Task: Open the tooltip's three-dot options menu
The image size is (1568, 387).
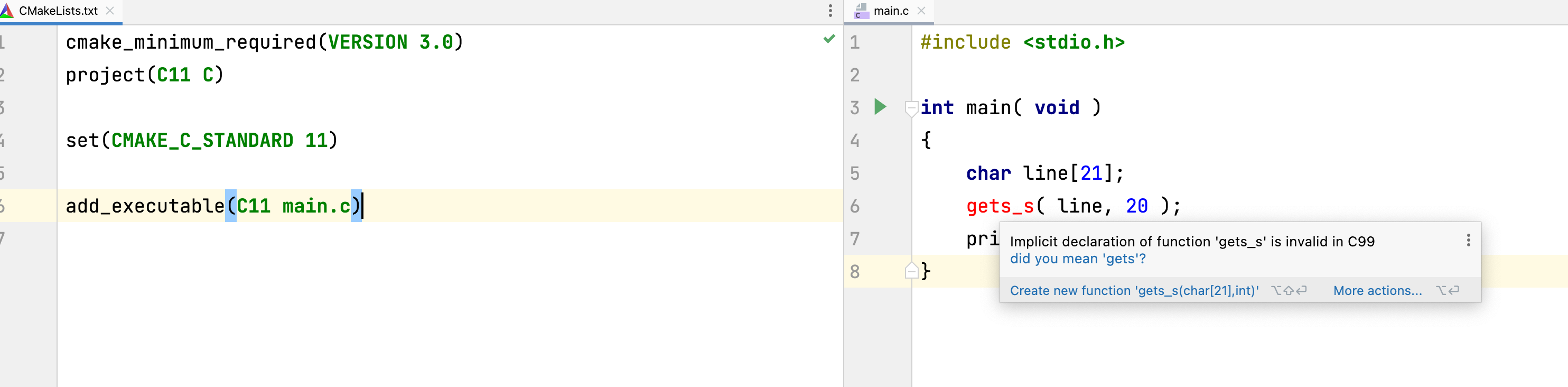Action: click(x=1468, y=241)
